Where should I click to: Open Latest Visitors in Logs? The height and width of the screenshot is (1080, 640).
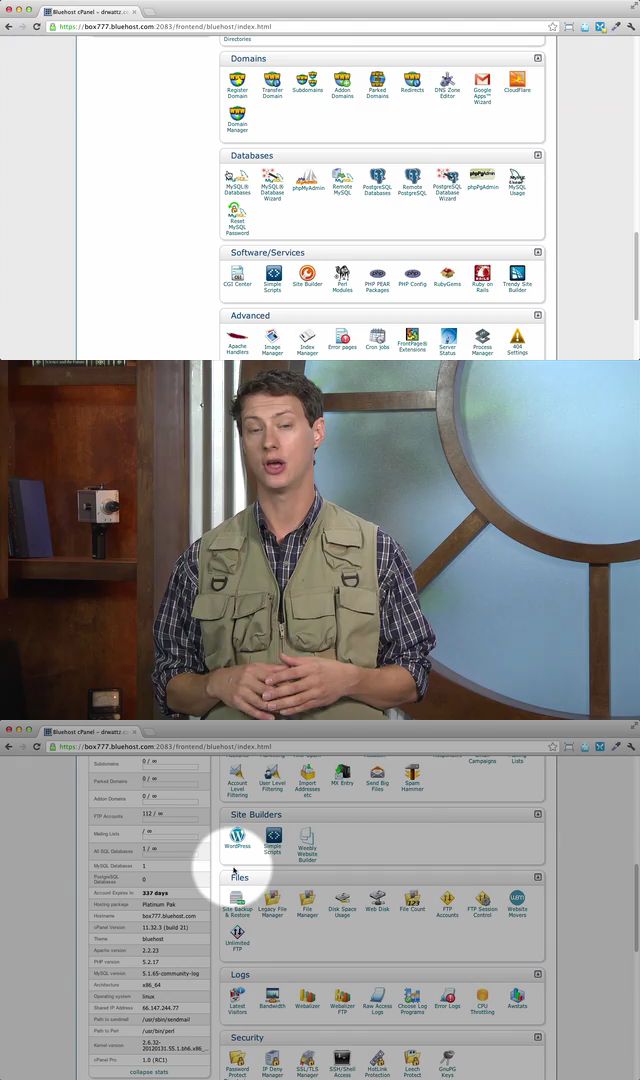[x=237, y=1001]
